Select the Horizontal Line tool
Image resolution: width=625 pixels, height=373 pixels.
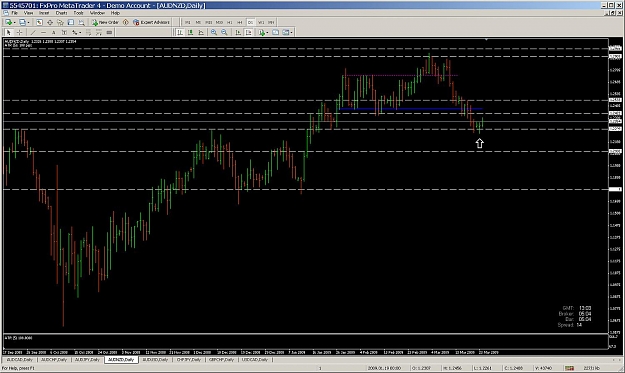point(43,32)
